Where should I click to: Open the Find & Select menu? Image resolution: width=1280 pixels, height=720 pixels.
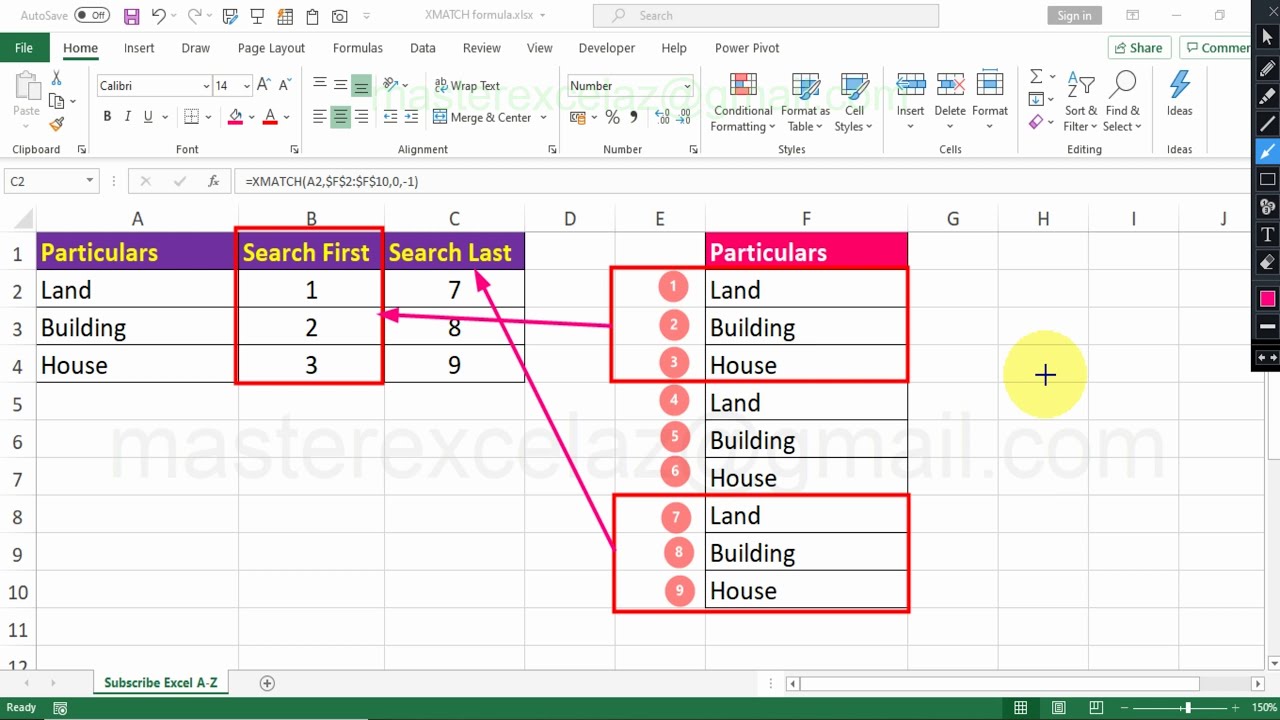(1122, 102)
